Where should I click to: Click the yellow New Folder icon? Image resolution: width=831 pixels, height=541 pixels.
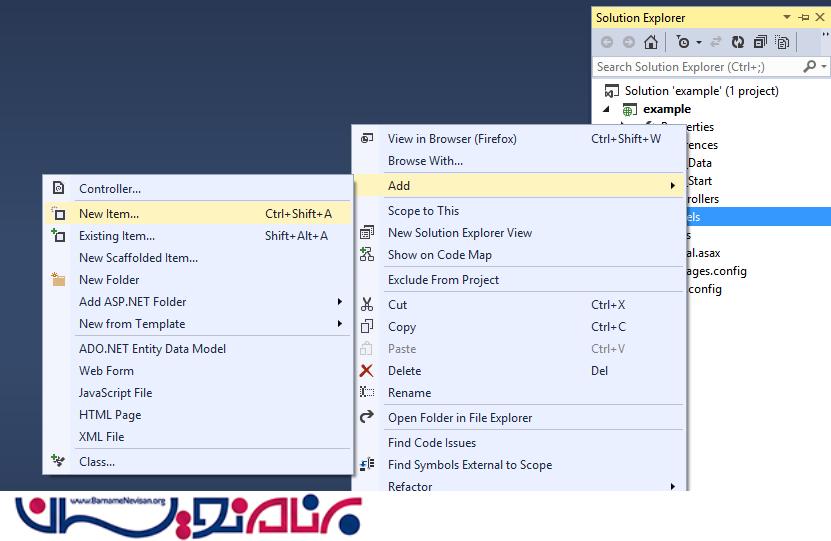pos(58,280)
